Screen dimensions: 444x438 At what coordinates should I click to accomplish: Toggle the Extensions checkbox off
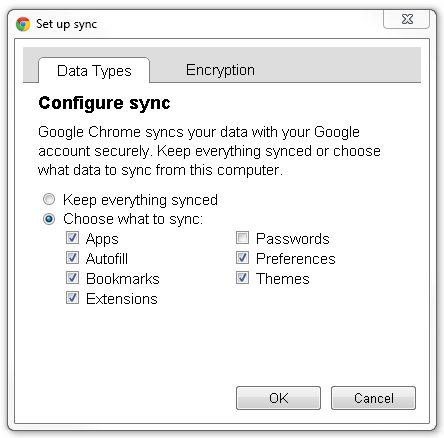72,298
